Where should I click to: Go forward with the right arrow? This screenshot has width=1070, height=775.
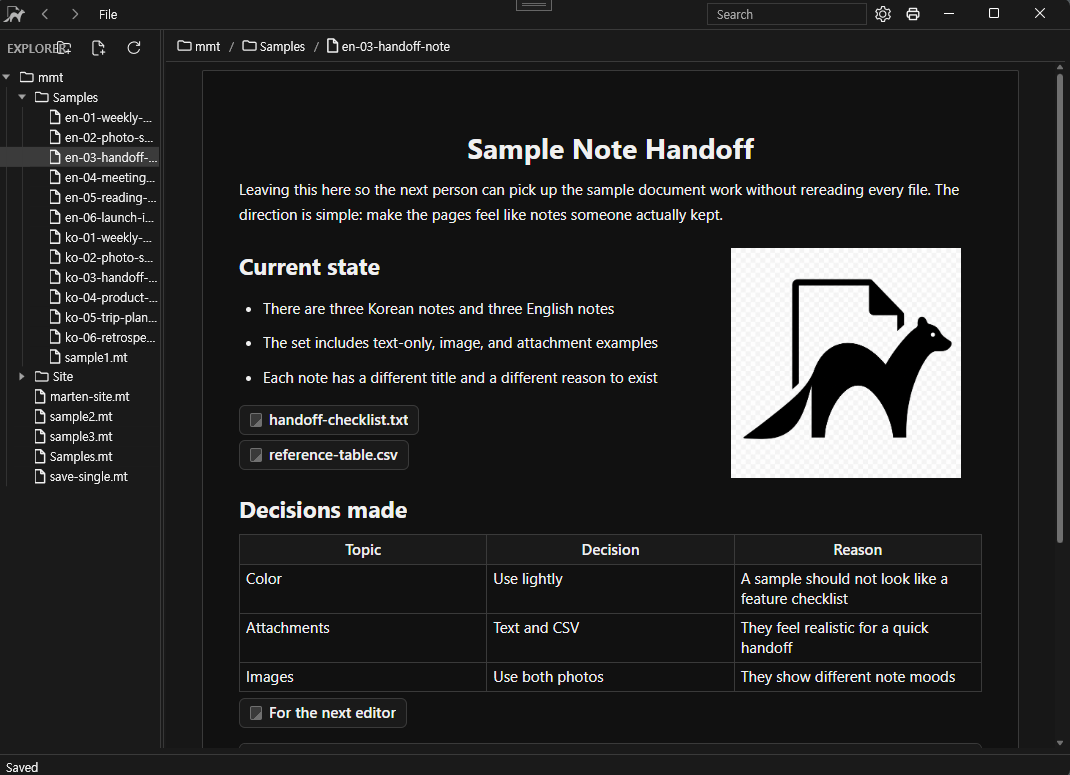75,14
